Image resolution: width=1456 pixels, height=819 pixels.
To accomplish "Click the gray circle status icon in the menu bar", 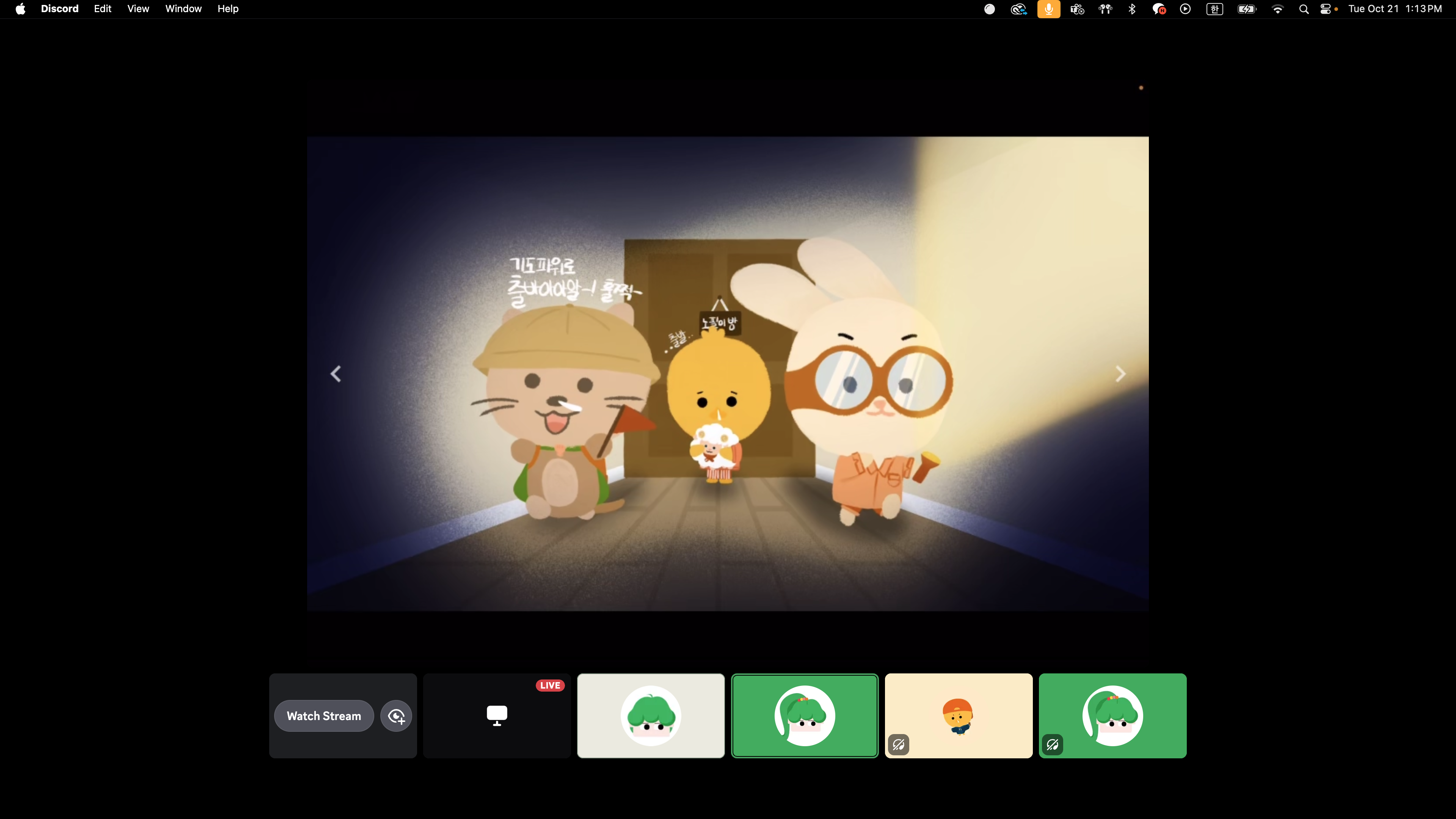I will tap(989, 9).
